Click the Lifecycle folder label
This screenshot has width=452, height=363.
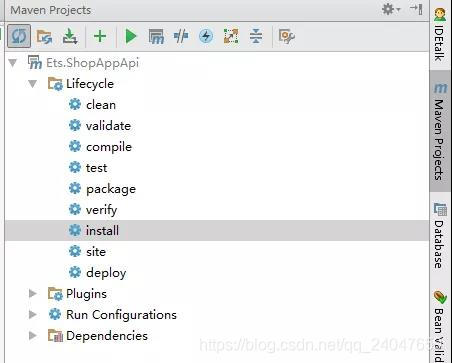click(x=90, y=84)
